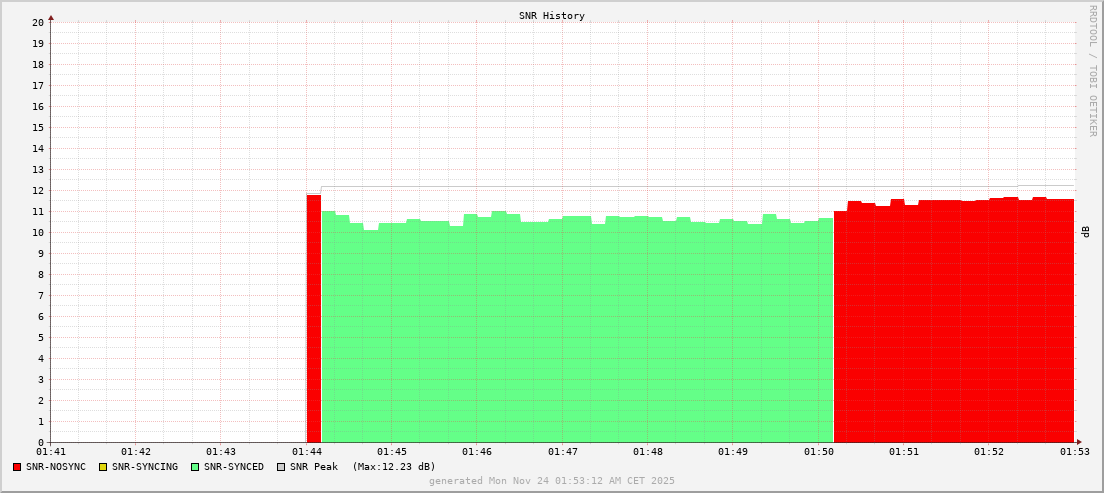
Task: Select the SNR-NOSYNC legend label
Action: click(x=56, y=467)
